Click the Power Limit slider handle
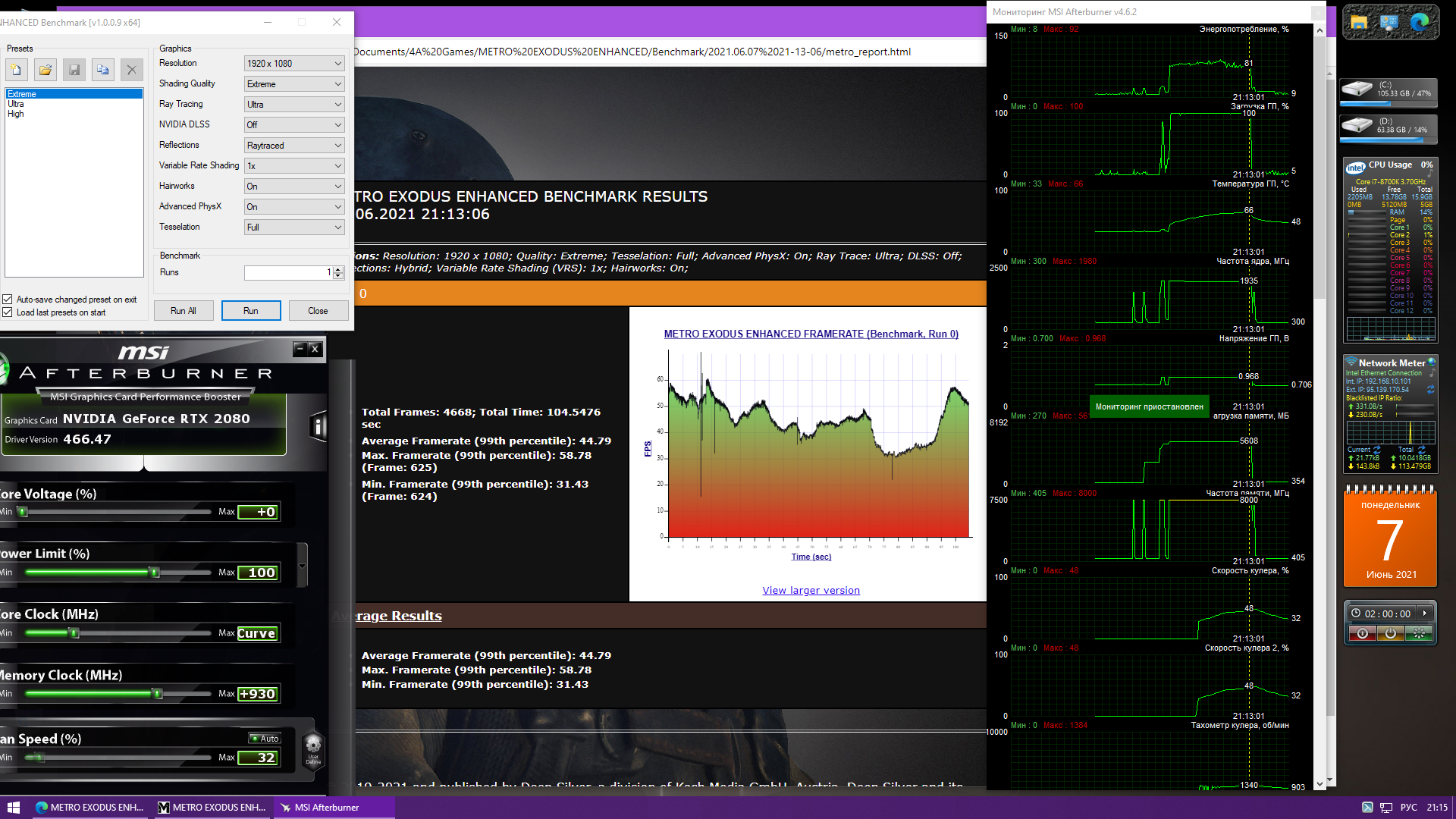Screen dimensions: 1456x819 click(x=155, y=573)
